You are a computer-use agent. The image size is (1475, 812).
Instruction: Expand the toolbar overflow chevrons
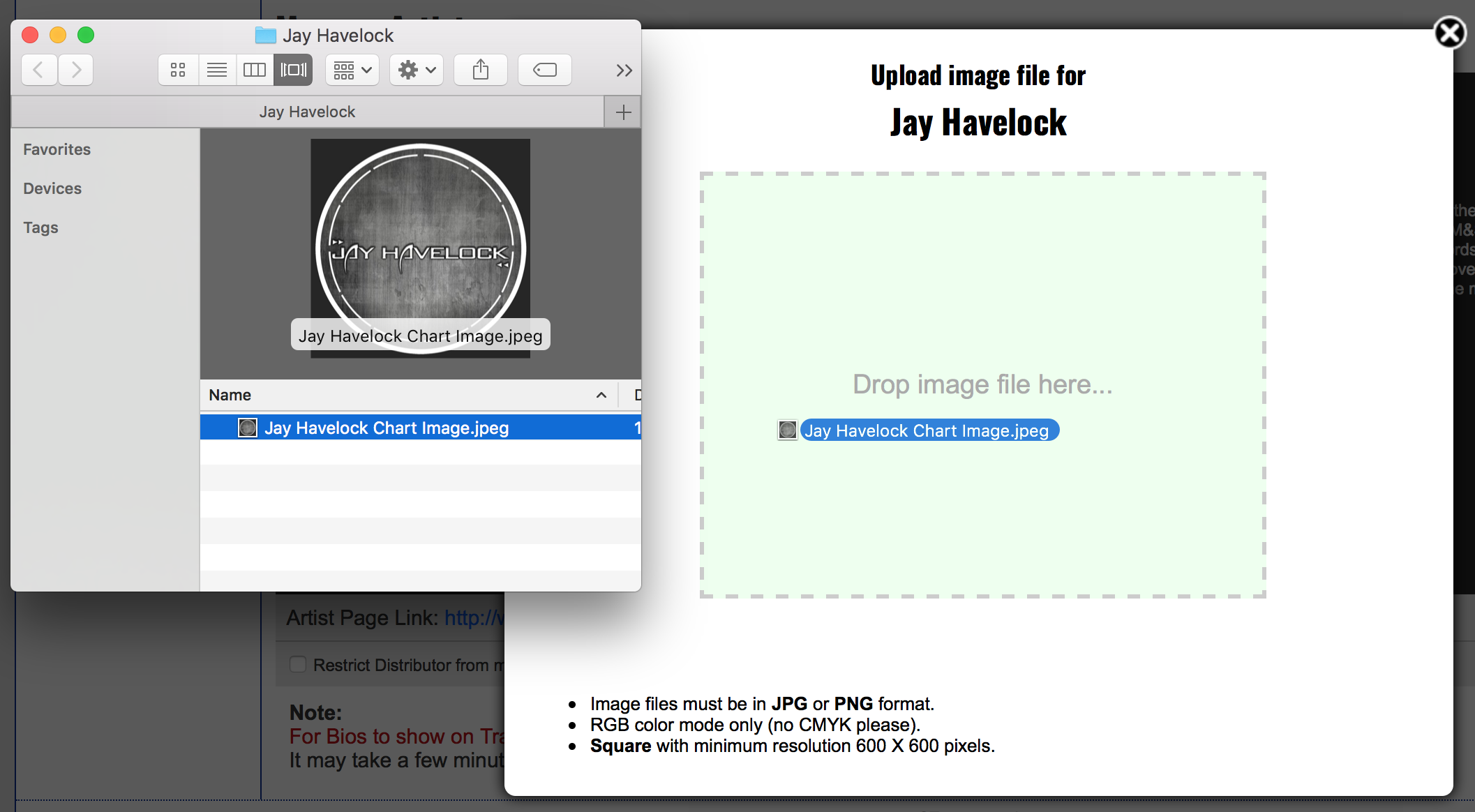[624, 70]
